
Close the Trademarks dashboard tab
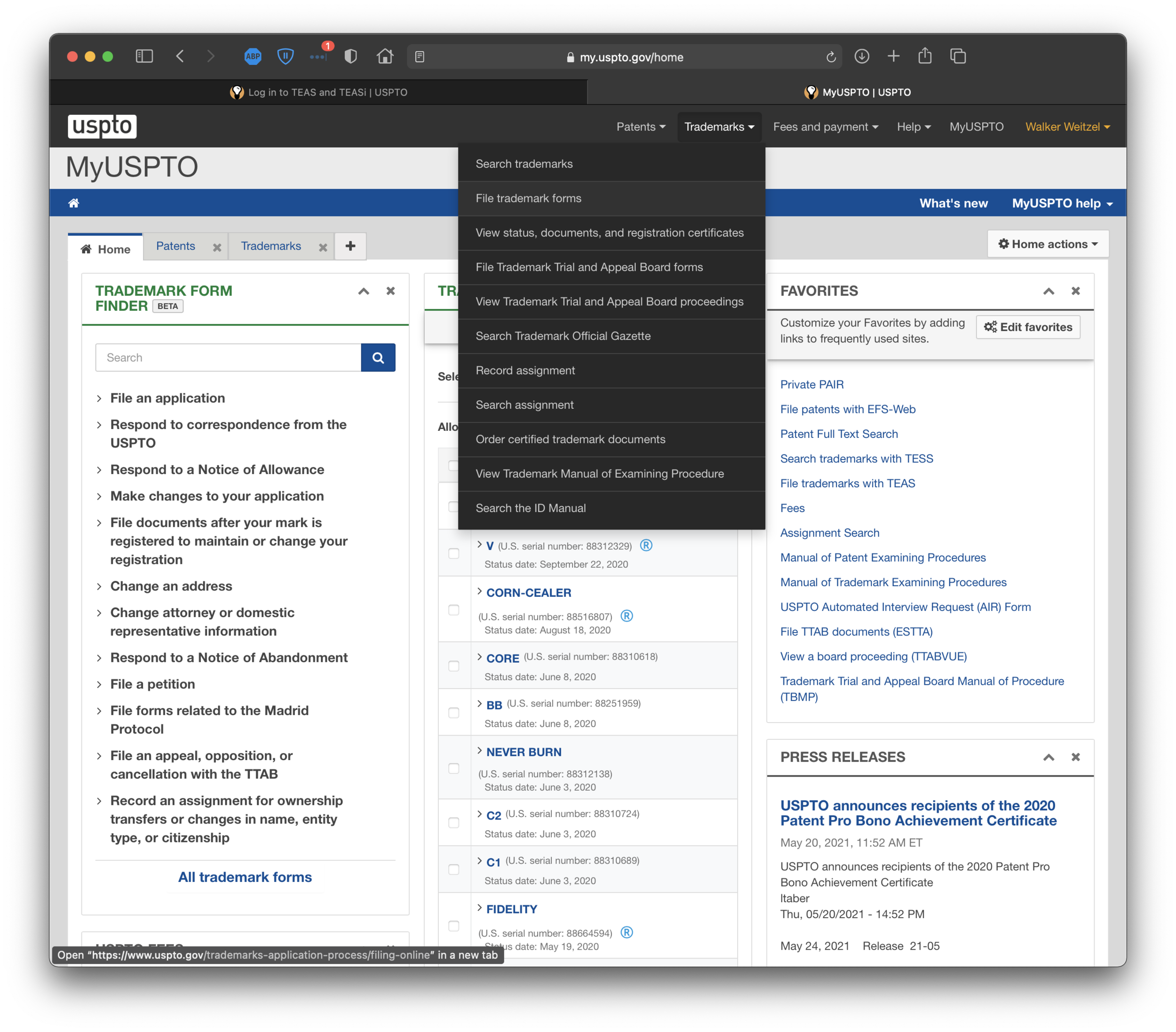coord(323,247)
